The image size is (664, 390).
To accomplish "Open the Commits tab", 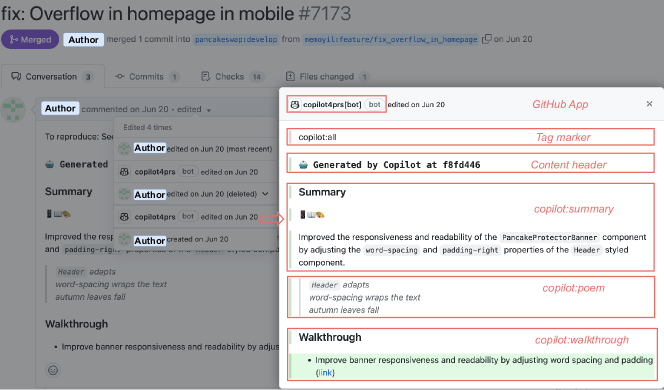I will 147,77.
